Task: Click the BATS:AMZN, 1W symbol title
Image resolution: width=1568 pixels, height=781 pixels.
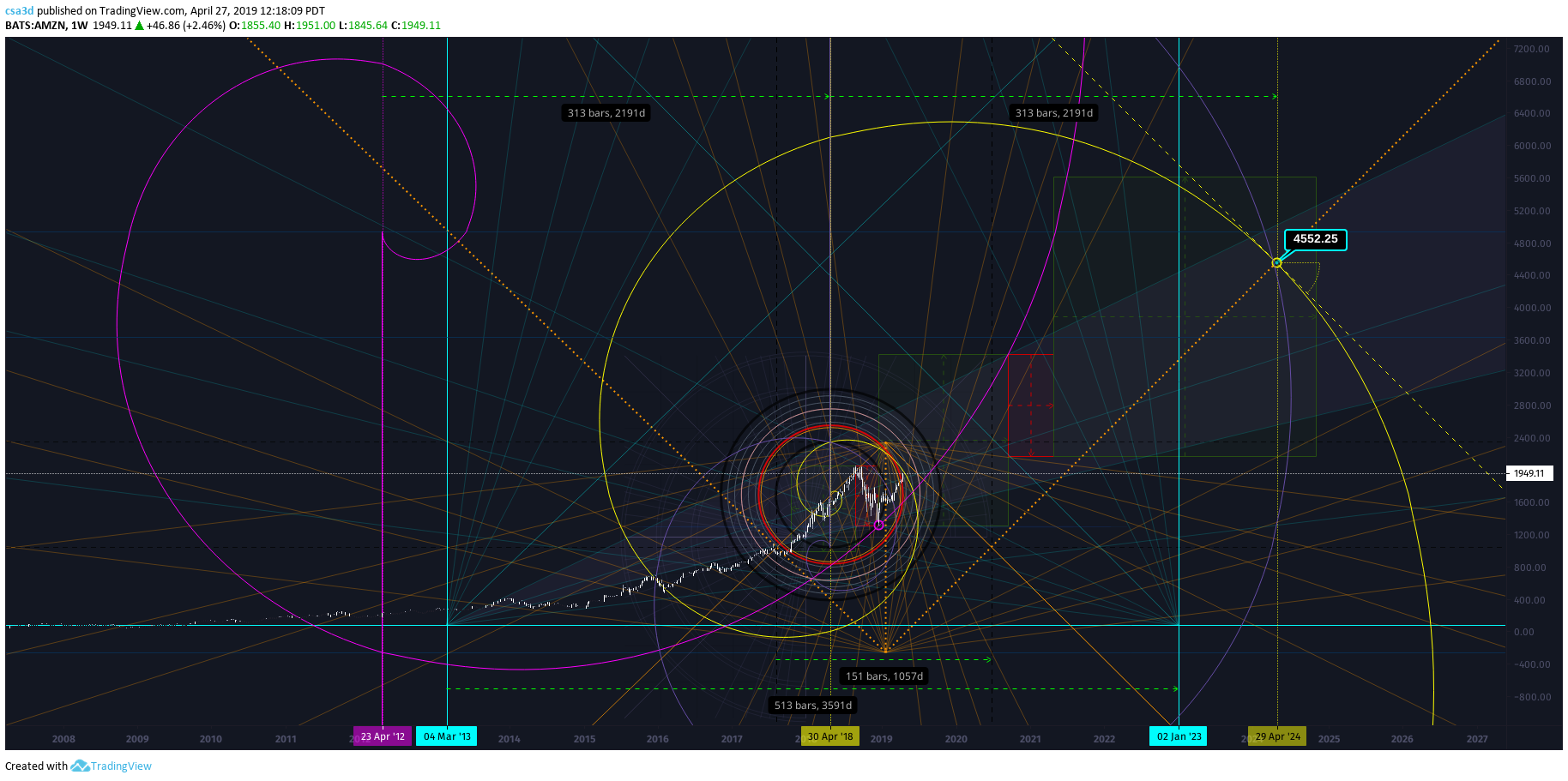Action: (x=46, y=26)
